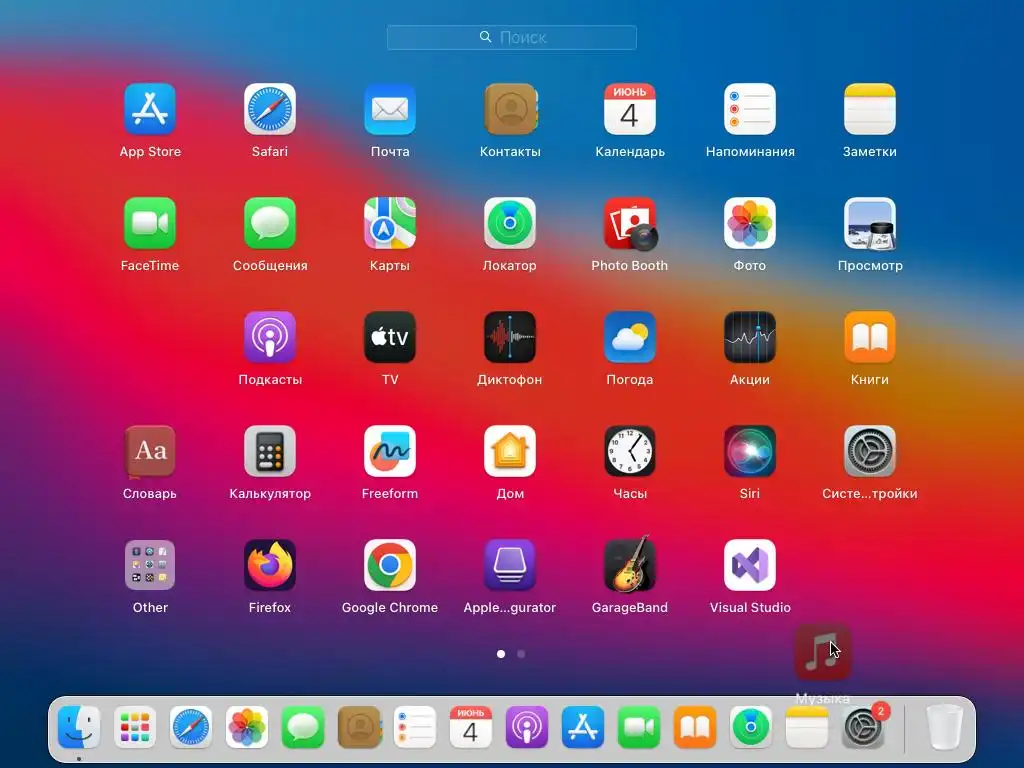This screenshot has height=768, width=1024.
Task: Click the Launchpad icon in the Dock
Action: [135, 727]
